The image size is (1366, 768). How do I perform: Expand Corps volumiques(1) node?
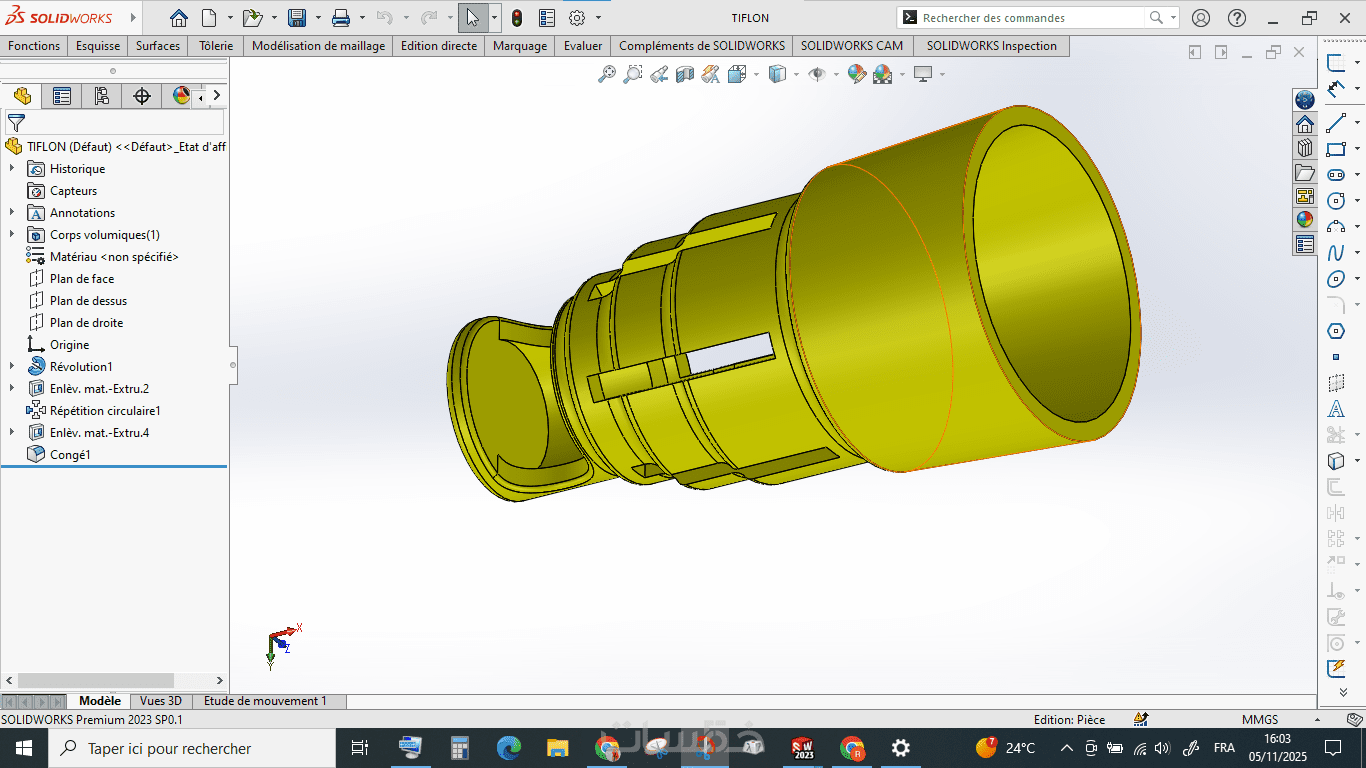click(12, 235)
